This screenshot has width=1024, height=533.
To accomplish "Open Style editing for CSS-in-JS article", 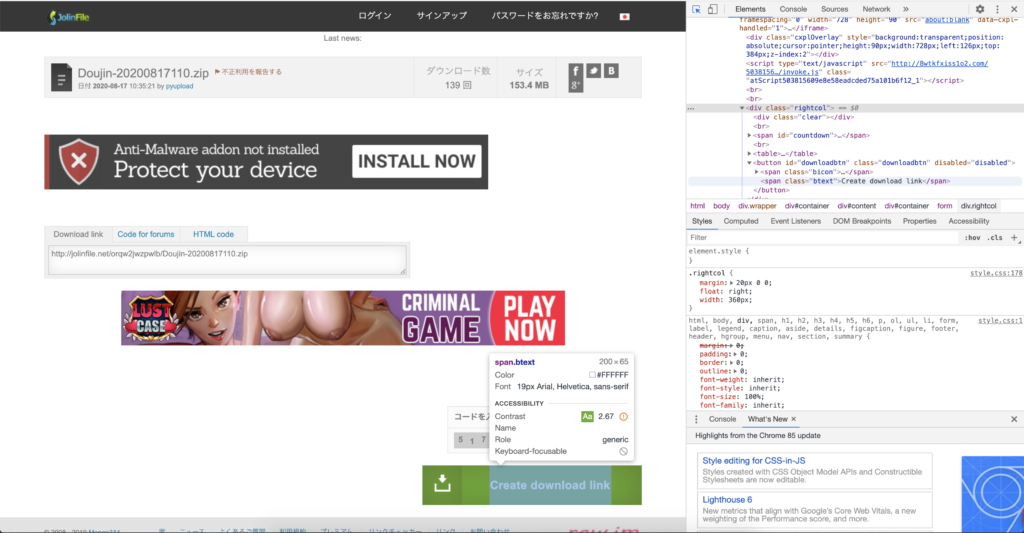I will click(754, 460).
